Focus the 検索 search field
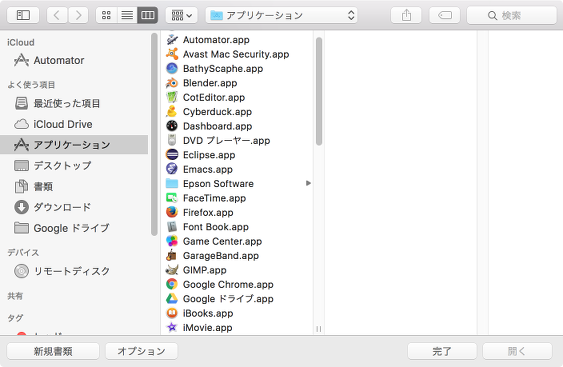The image size is (563, 367). point(512,15)
